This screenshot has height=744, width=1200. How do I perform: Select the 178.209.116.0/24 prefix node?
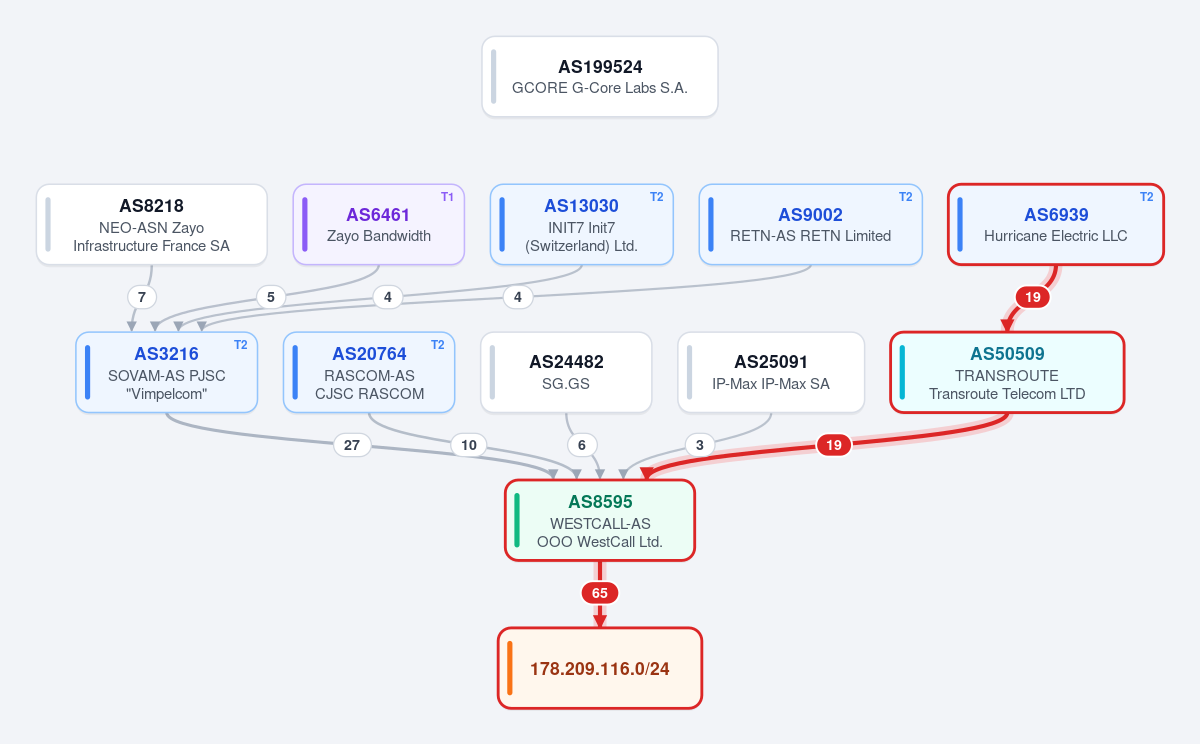click(x=600, y=668)
